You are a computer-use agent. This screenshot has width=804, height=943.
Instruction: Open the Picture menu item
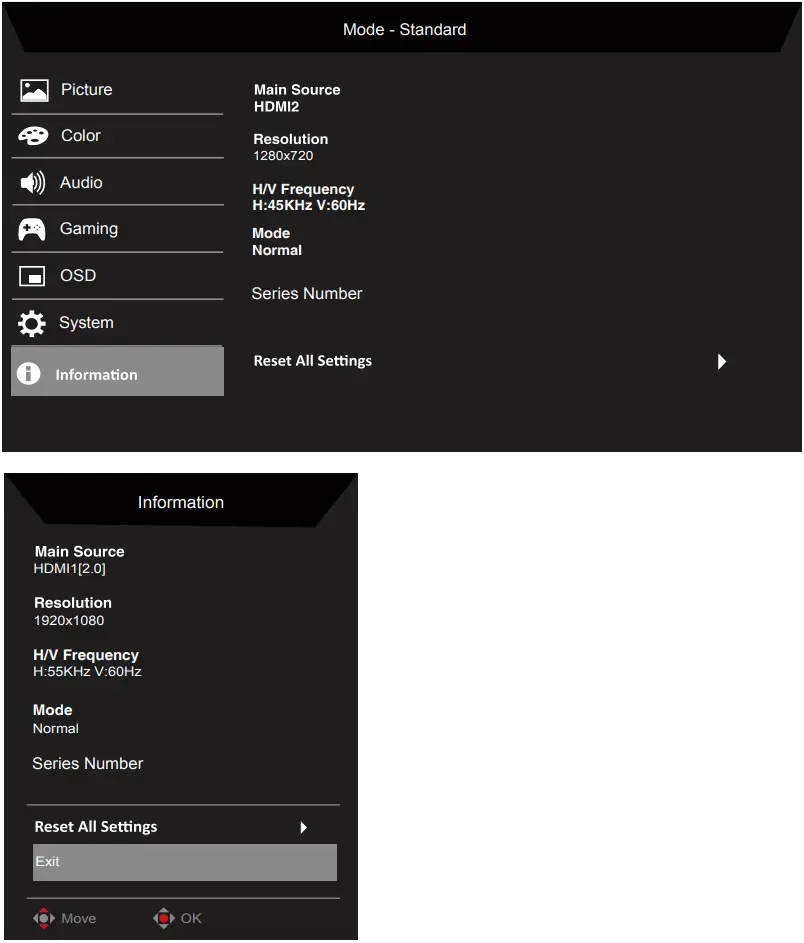pyautogui.click(x=117, y=90)
